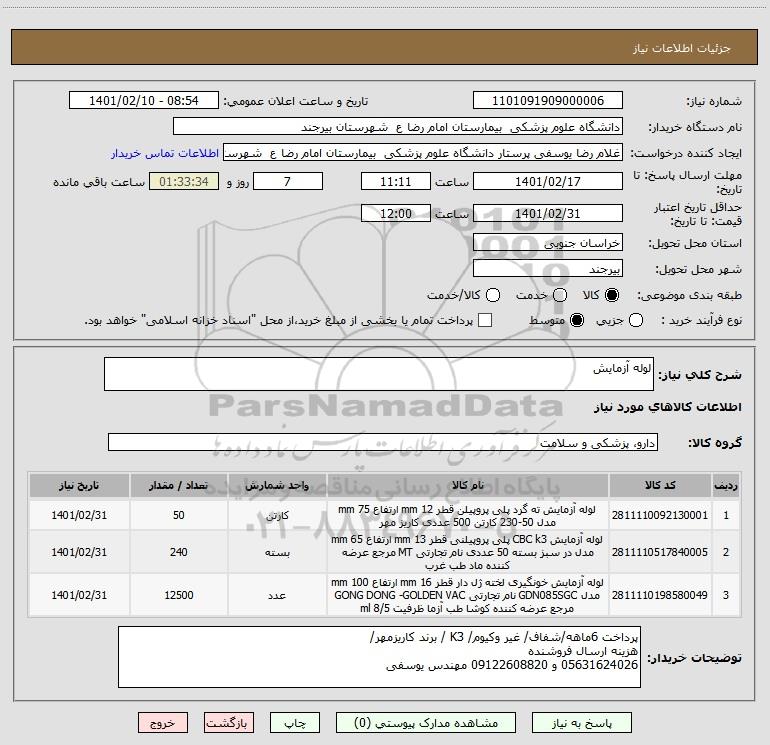Click the quantity cell 50

point(179,515)
